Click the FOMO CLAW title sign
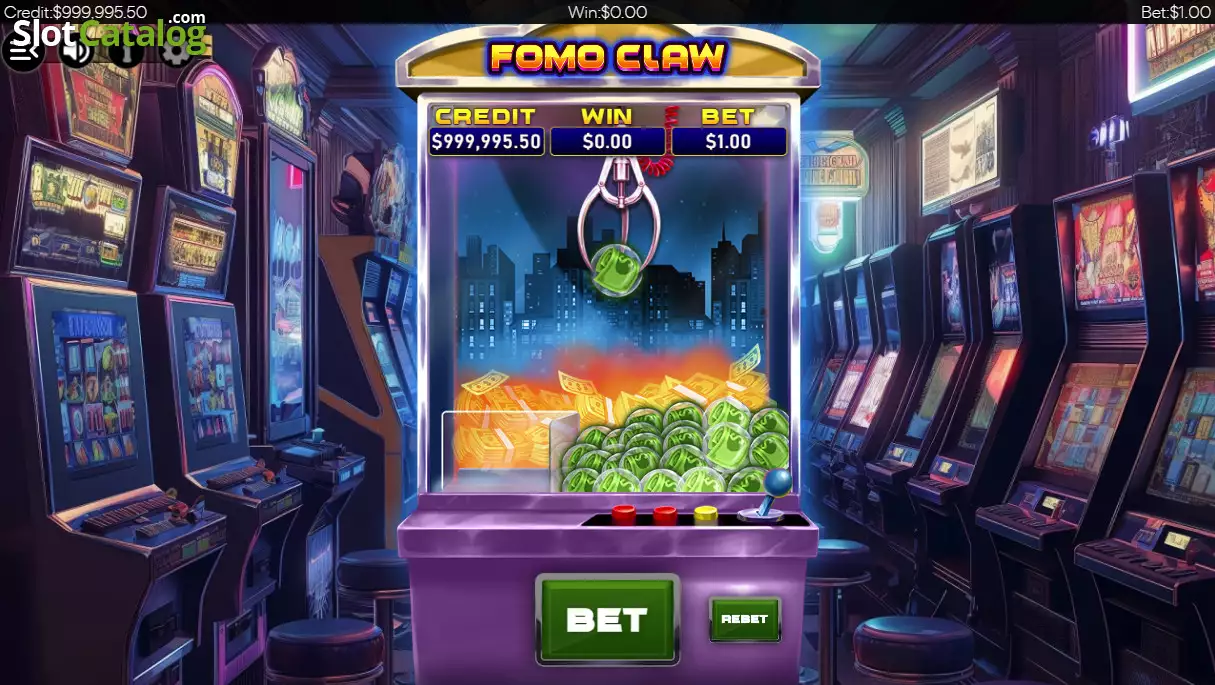 coord(607,57)
